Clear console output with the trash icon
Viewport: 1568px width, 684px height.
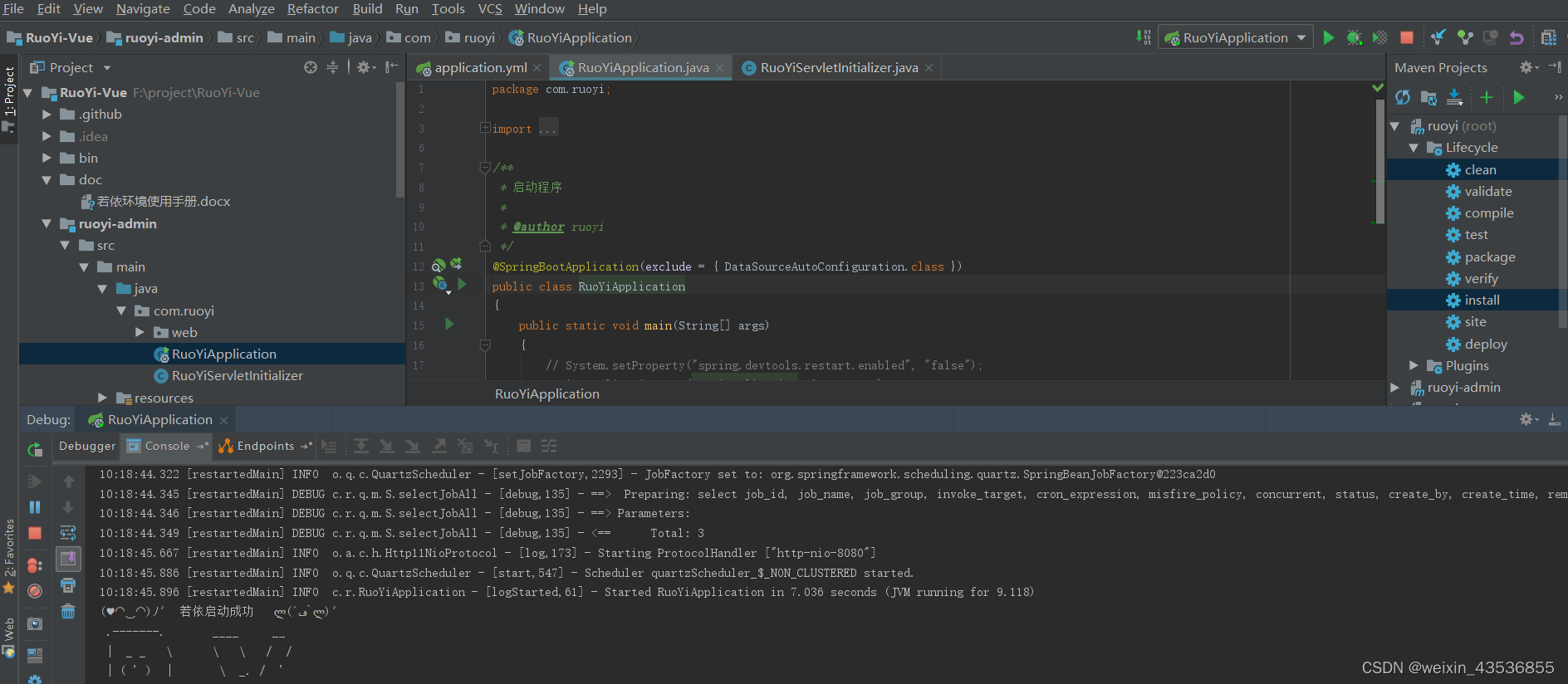tap(68, 612)
